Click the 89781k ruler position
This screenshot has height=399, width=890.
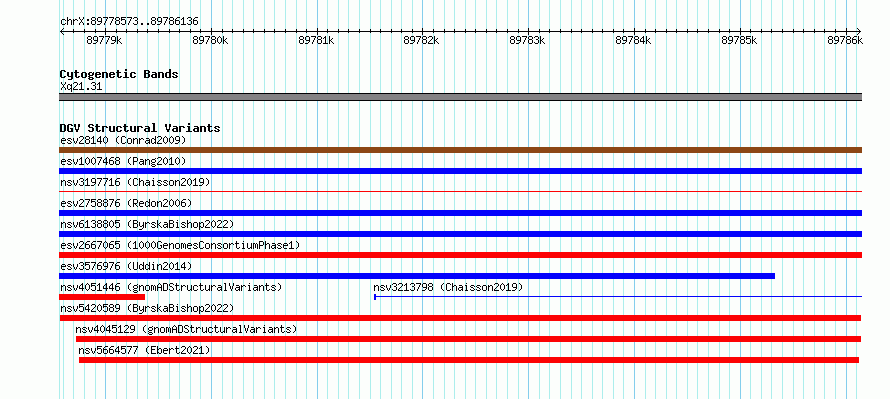(x=316, y=40)
